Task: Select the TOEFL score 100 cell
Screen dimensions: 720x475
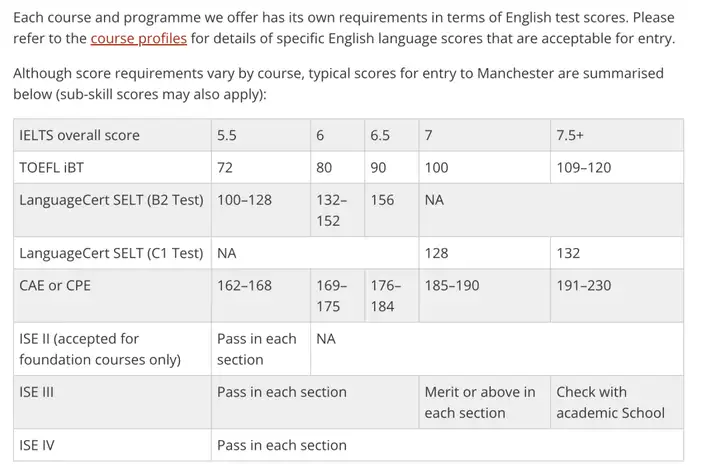Action: (484, 167)
